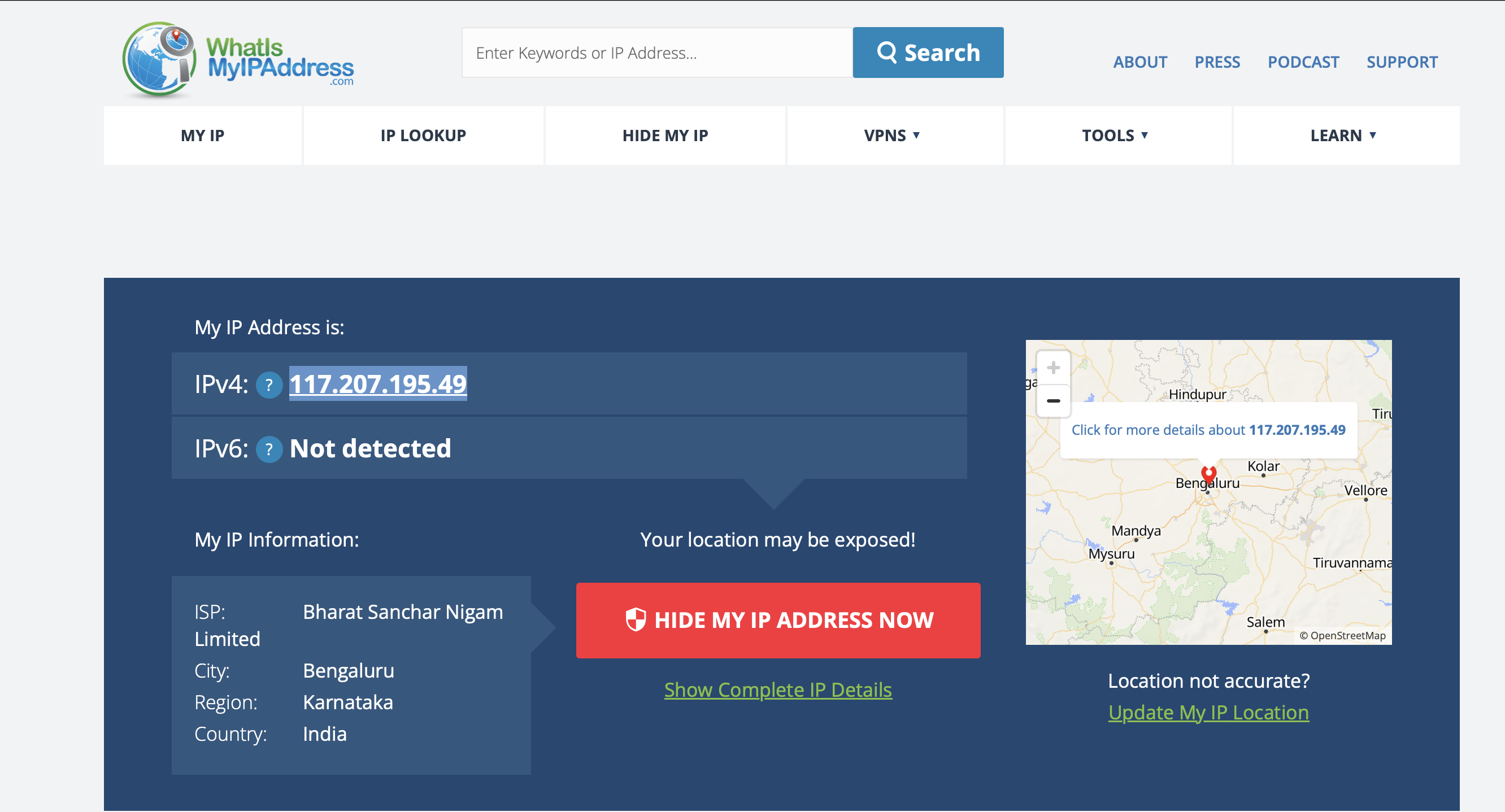Click the Bharat Sanchar Nigam ISP text
Screen dimensions: 1505x812
coord(403,612)
